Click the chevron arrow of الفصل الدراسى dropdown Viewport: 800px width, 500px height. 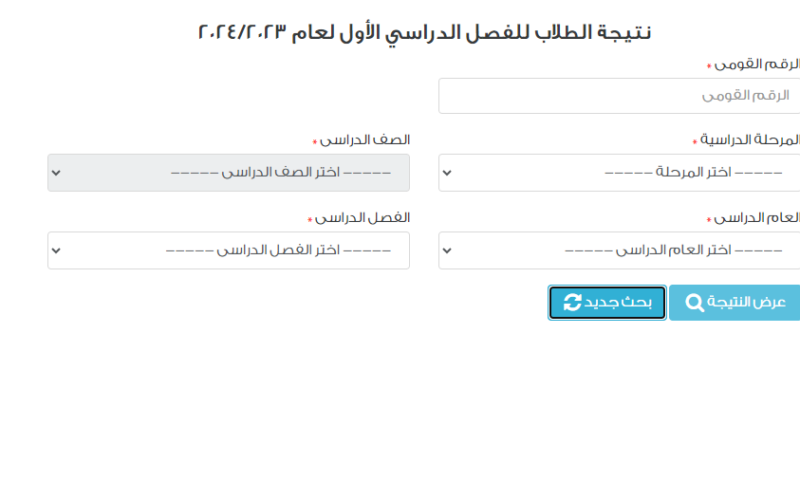point(56,251)
